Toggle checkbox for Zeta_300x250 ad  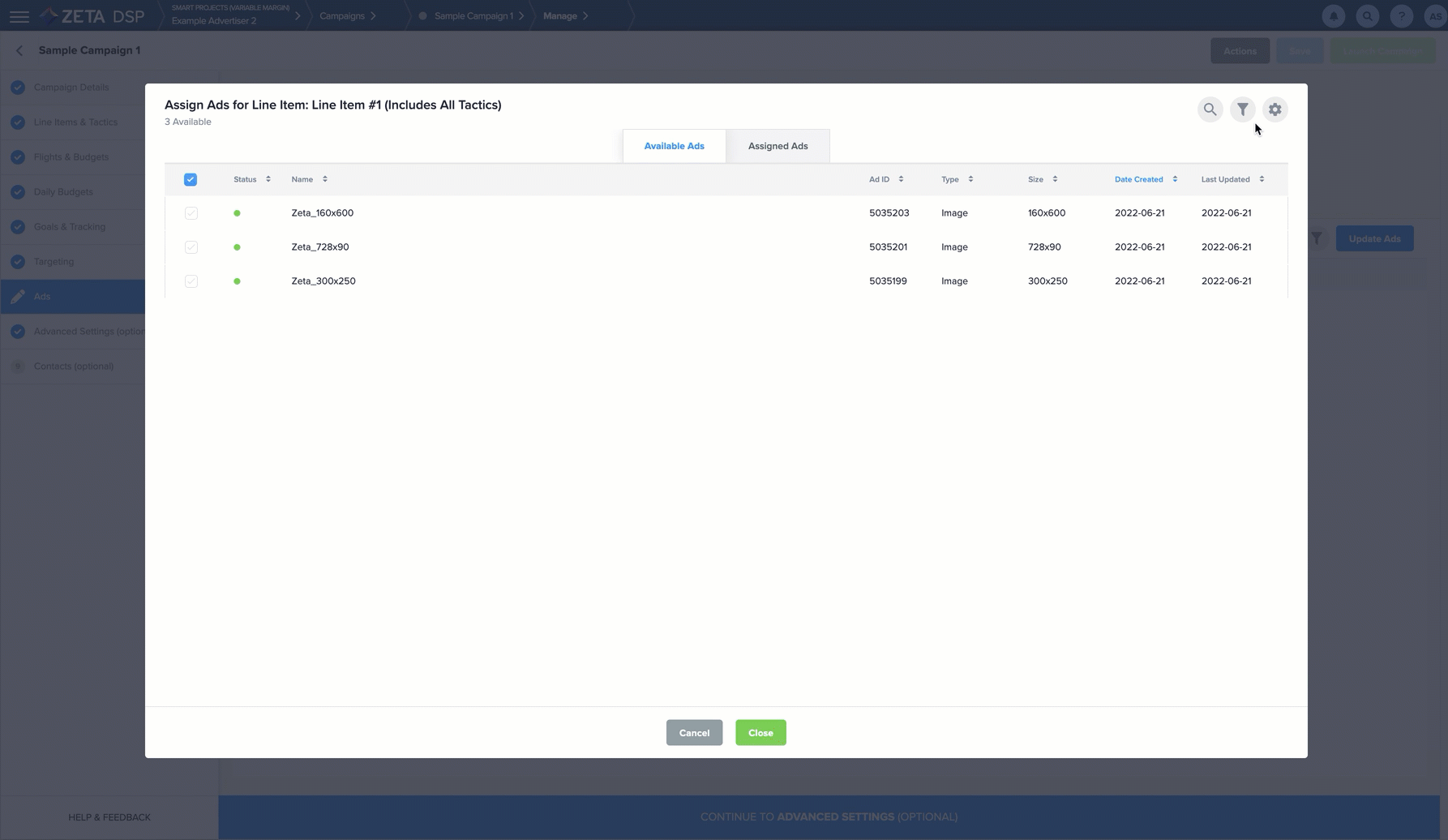191,281
